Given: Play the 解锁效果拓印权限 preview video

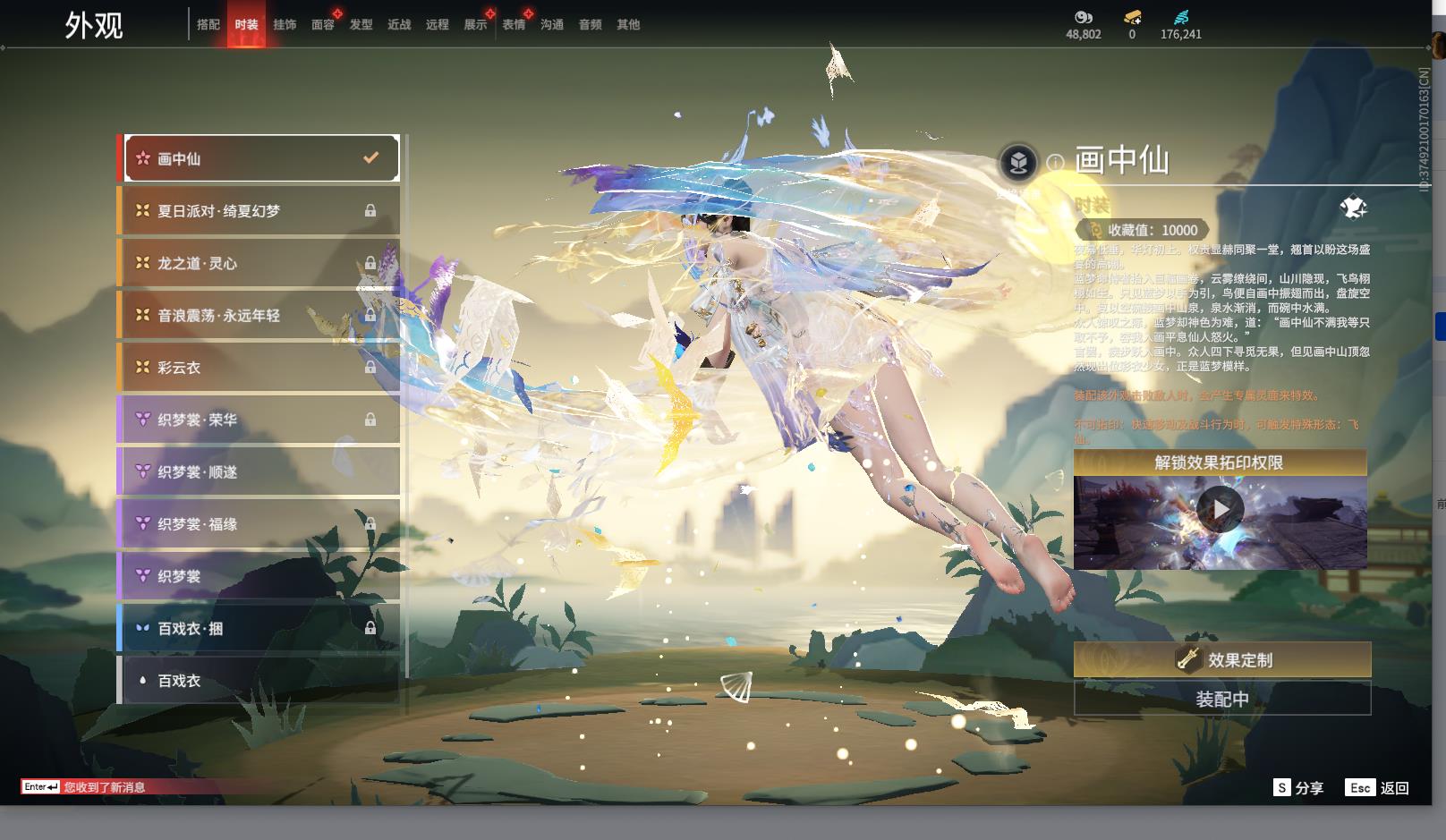Looking at the screenshot, I should 1221,509.
